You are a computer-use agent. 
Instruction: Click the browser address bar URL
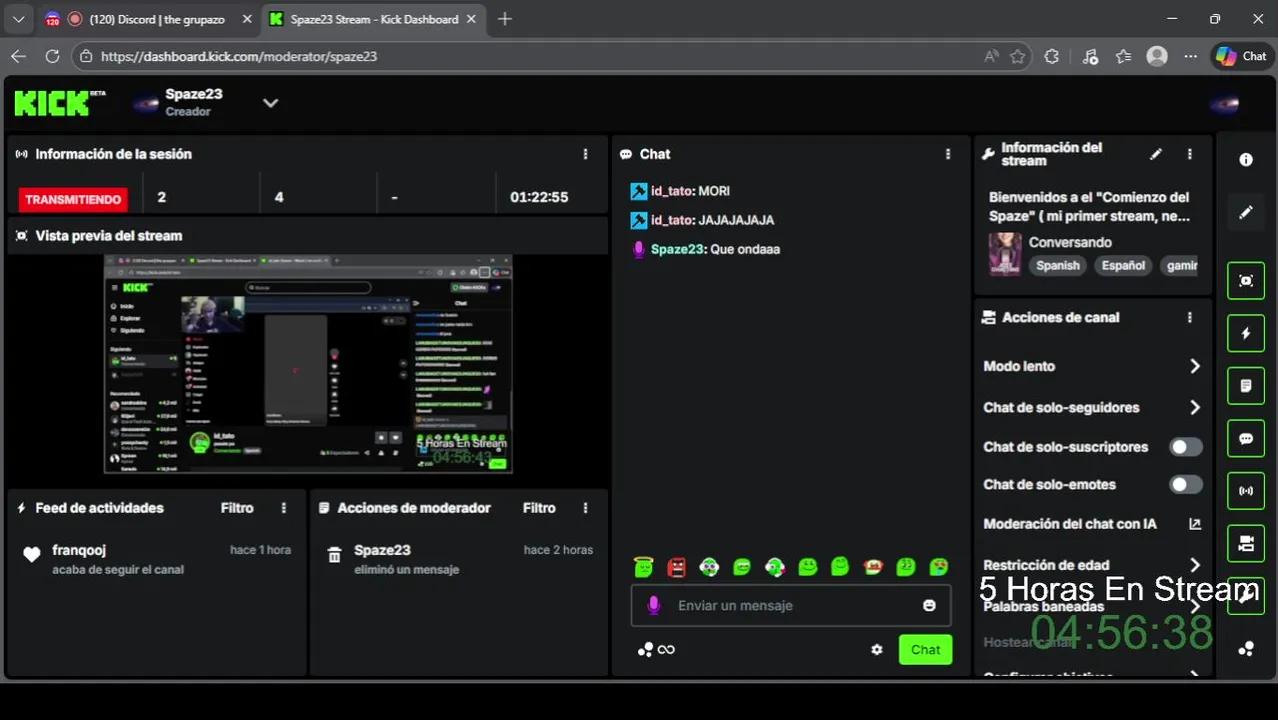pyautogui.click(x=239, y=57)
